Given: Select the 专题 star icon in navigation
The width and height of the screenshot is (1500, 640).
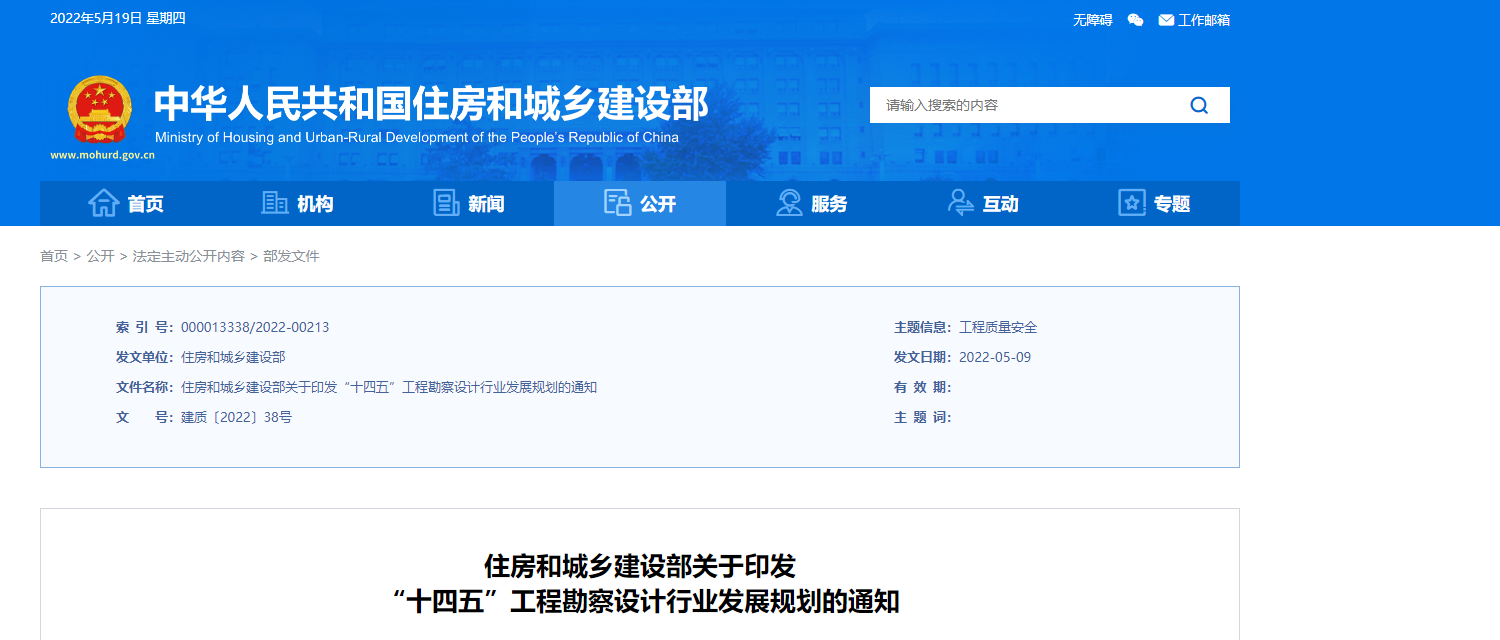Looking at the screenshot, I should point(1130,202).
